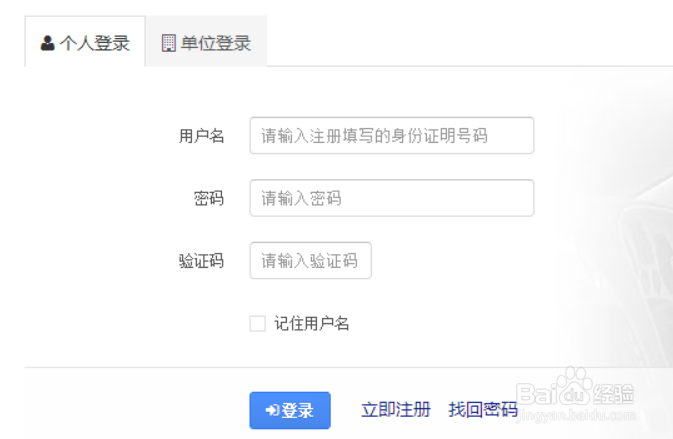Click the 验证码 field label
The image size is (673, 439).
tap(201, 261)
